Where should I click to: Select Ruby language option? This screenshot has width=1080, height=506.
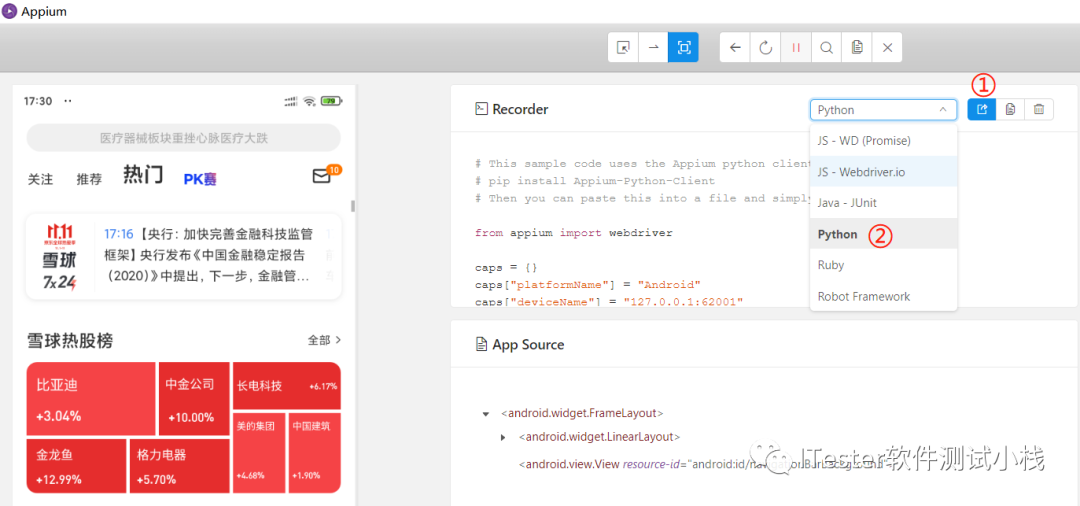point(884,265)
